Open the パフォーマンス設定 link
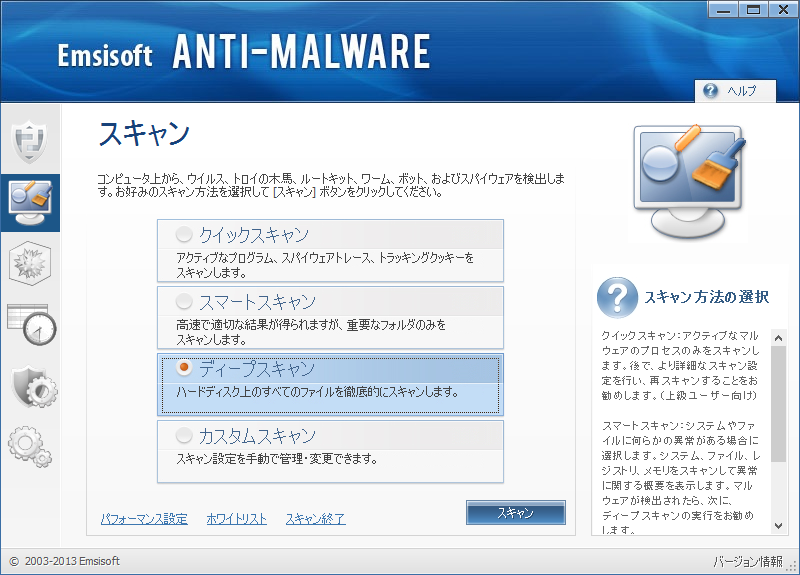Screen dimensions: 800x575 [x=144, y=519]
